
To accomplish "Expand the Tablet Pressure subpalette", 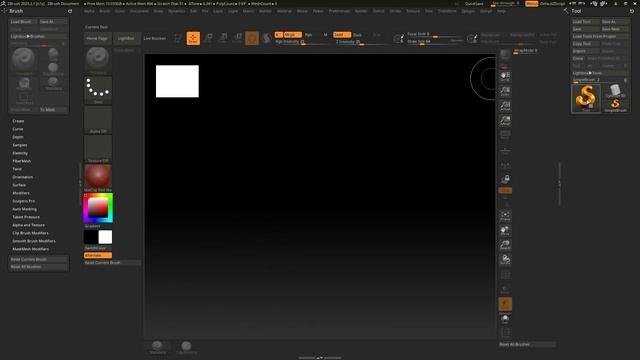I will click(x=26, y=217).
